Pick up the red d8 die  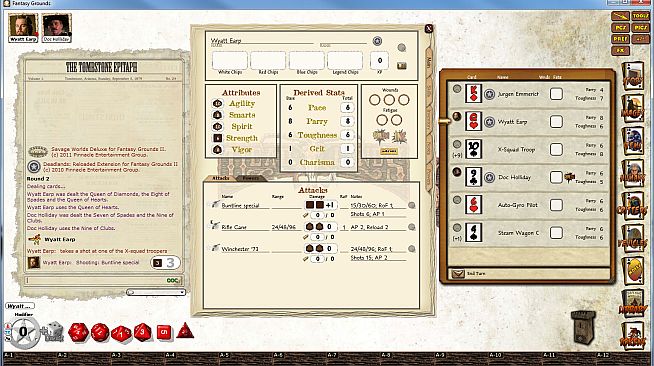click(x=142, y=332)
